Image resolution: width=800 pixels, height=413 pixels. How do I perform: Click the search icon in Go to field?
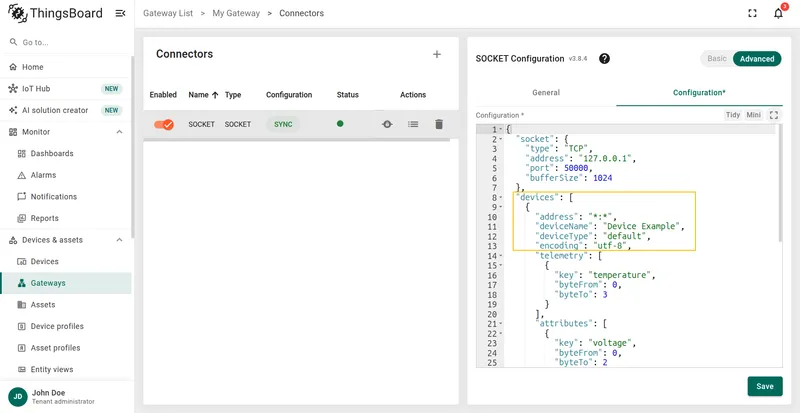pos(13,42)
